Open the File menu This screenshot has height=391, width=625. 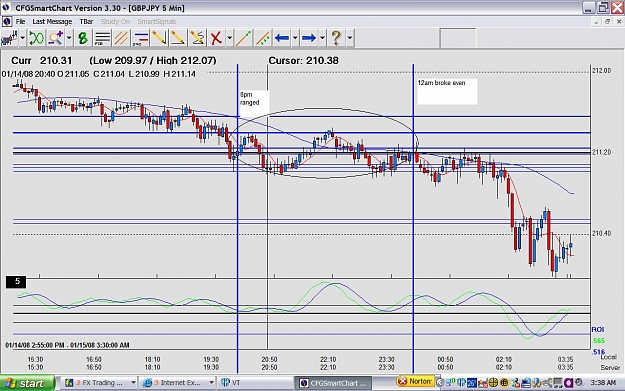coord(20,22)
